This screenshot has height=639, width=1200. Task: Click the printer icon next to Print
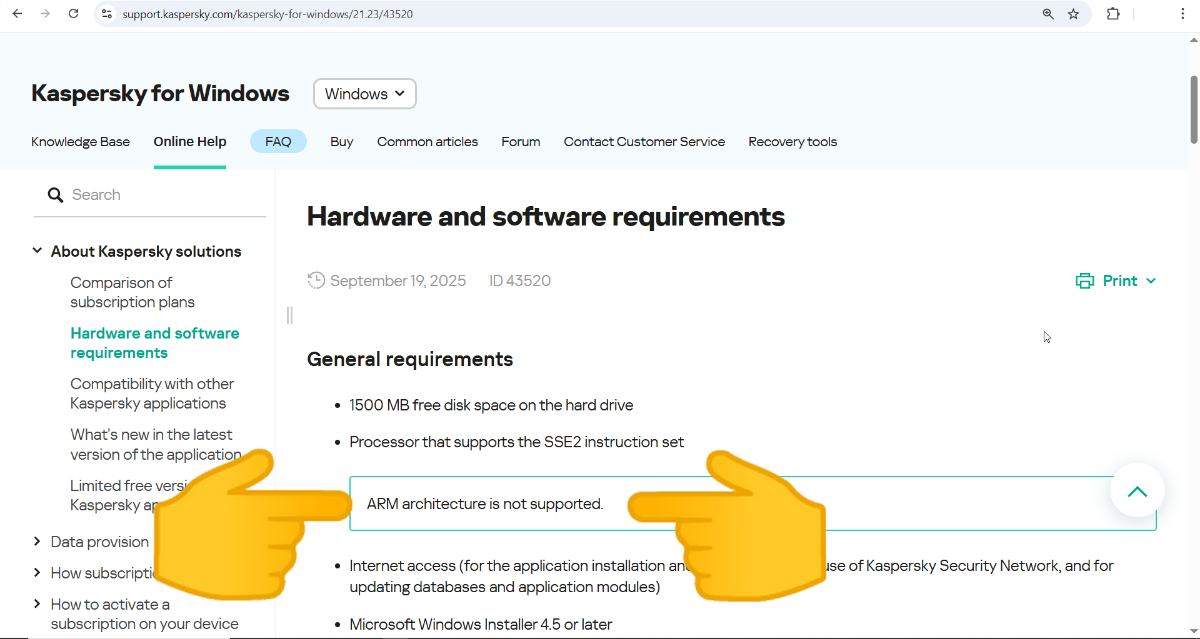[1085, 281]
